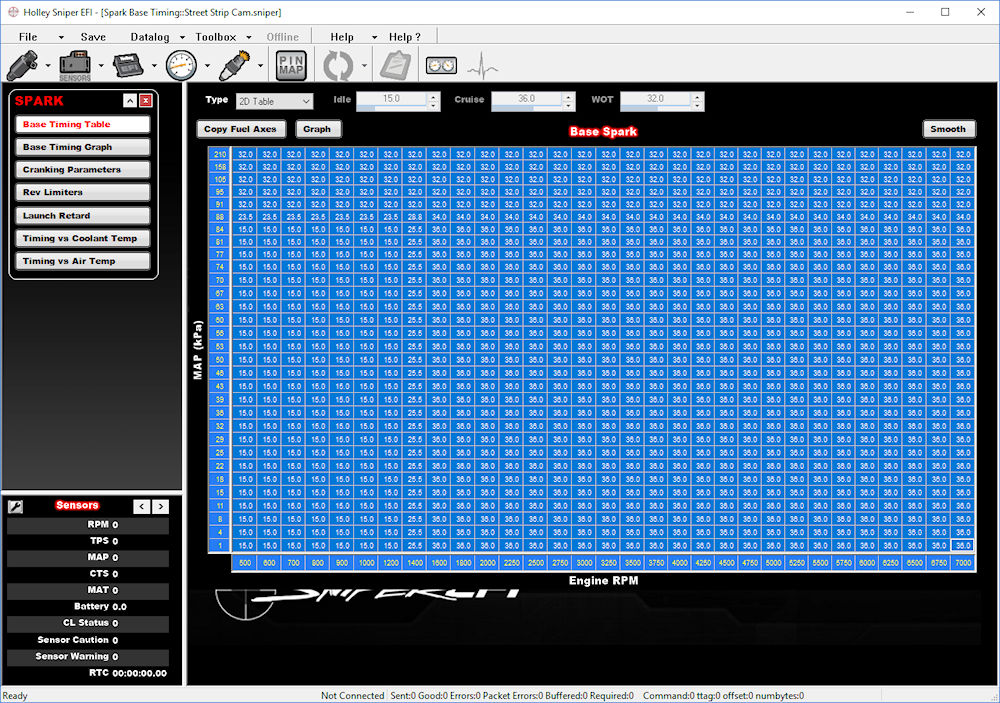Click the Smooth button
Viewport: 1000px width, 703px height.
[x=948, y=129]
